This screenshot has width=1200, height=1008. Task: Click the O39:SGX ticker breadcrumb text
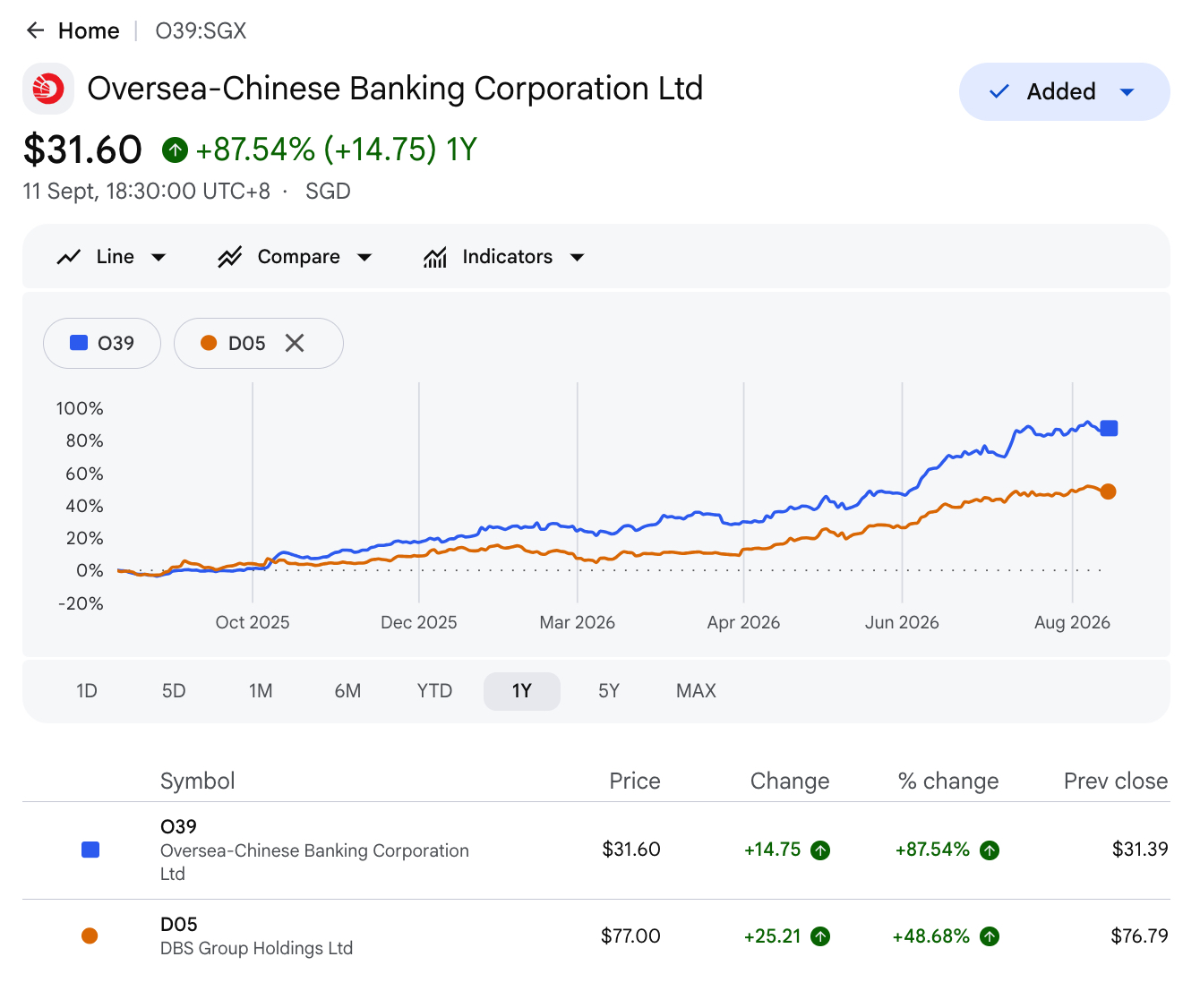pyautogui.click(x=201, y=31)
